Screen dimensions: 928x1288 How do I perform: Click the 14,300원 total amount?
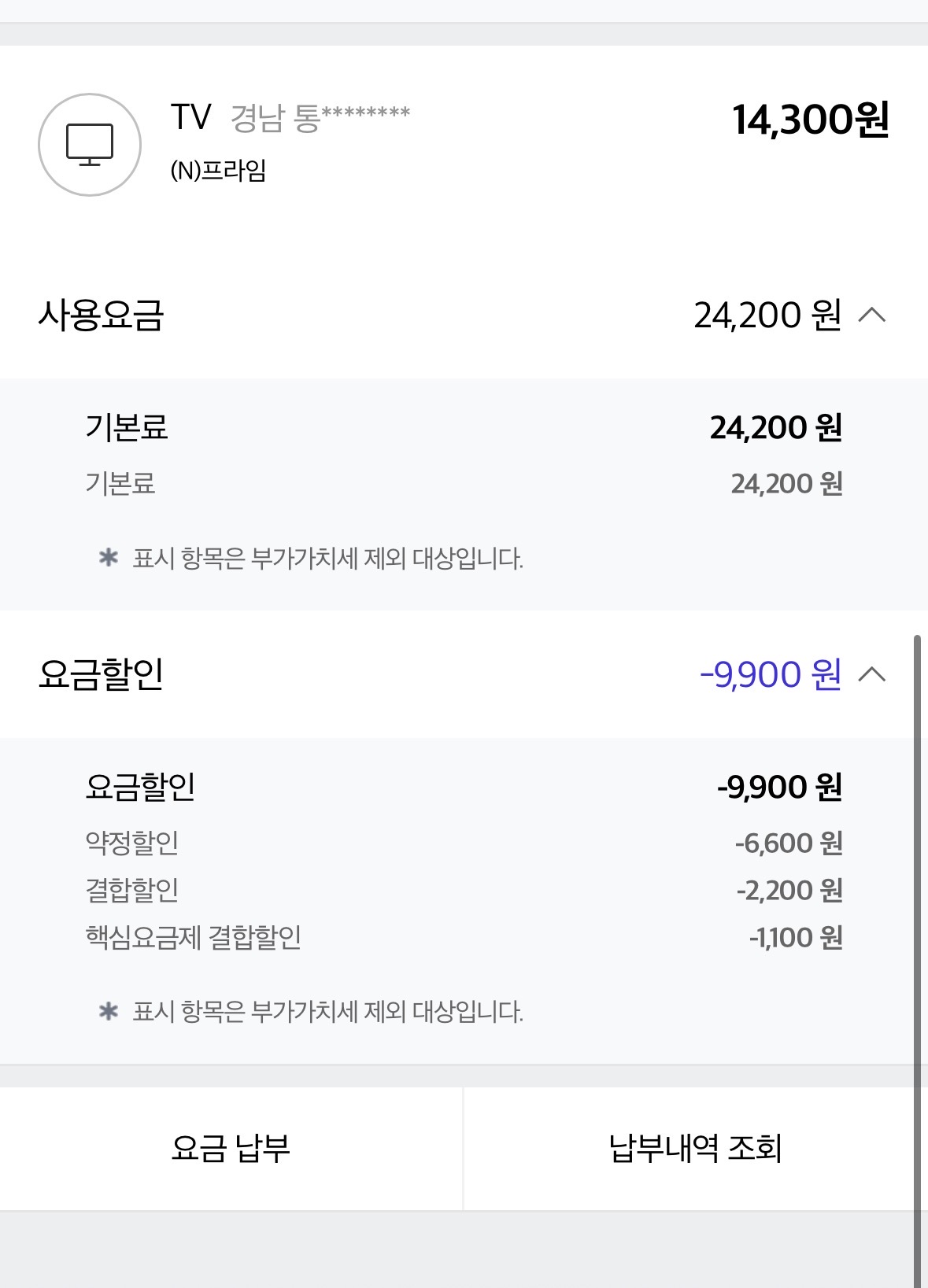click(810, 120)
